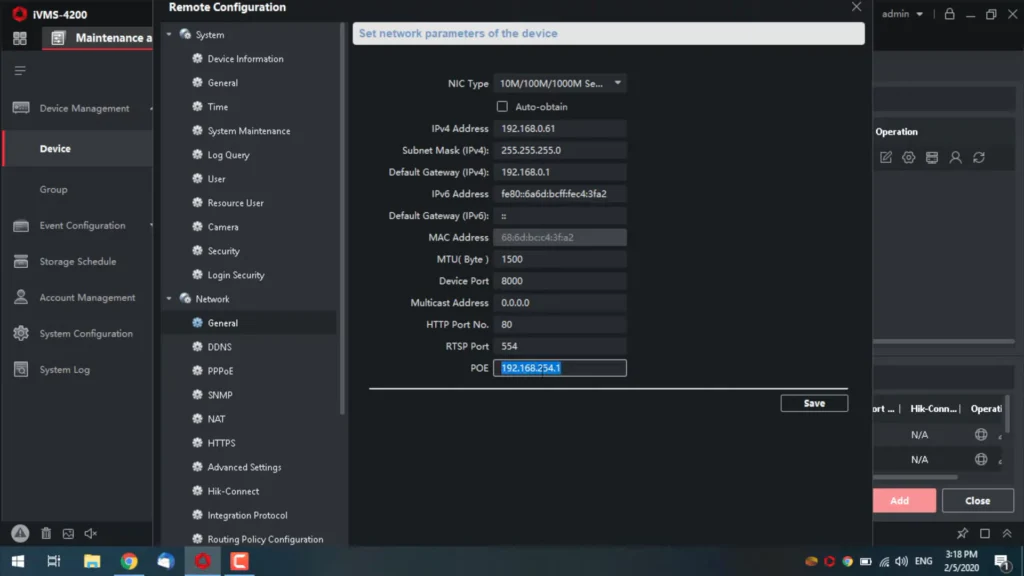
Task: Open SNMP settings
Action: point(220,395)
